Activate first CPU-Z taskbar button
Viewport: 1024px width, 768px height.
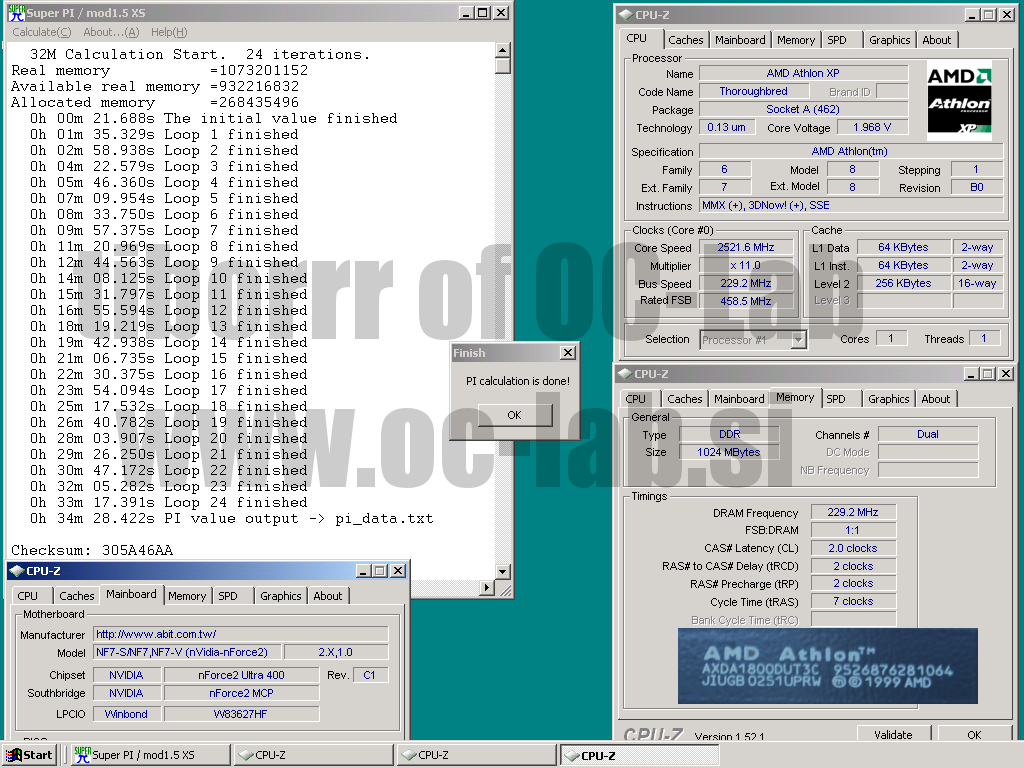click(x=313, y=755)
